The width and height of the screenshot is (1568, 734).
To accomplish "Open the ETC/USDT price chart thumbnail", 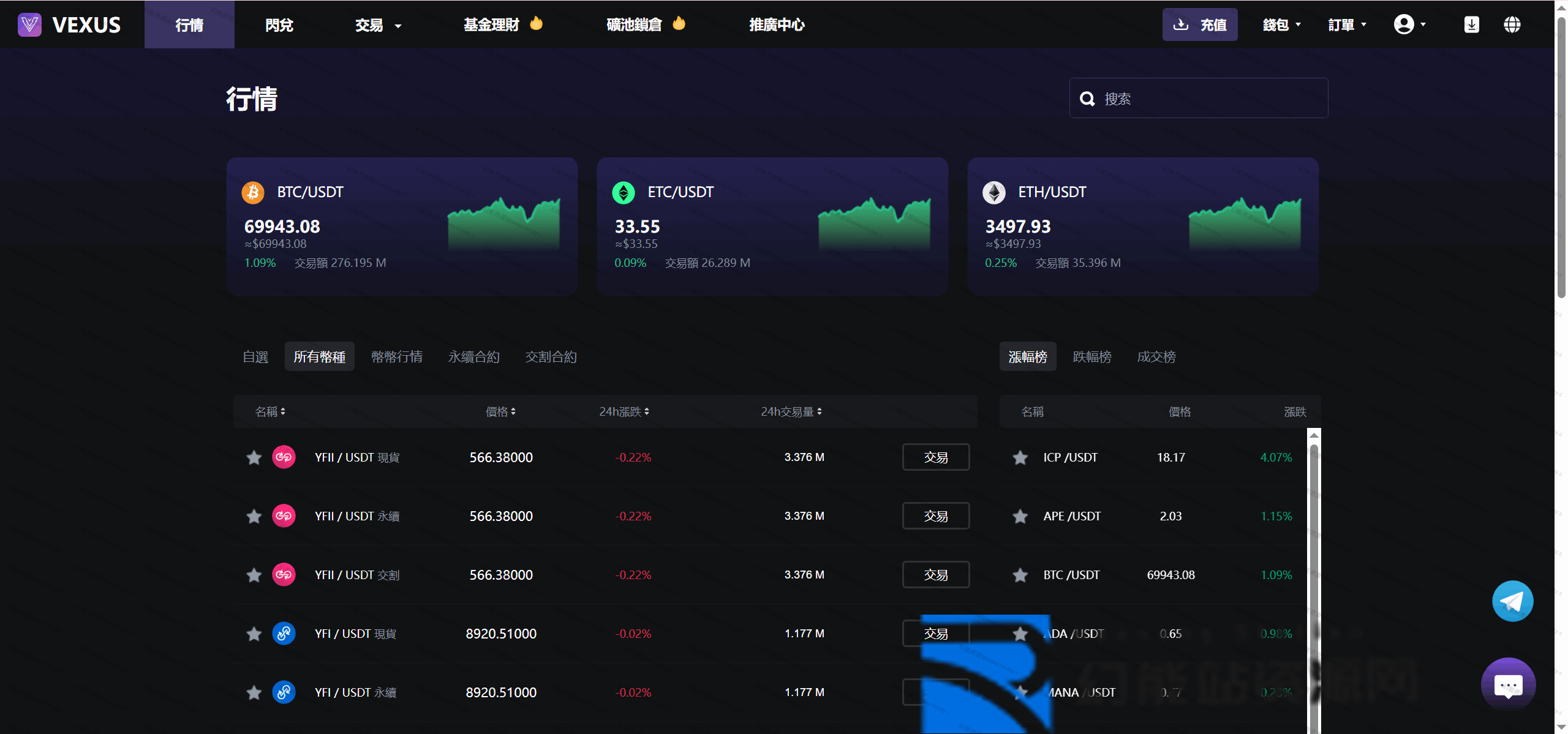I will coord(874,223).
